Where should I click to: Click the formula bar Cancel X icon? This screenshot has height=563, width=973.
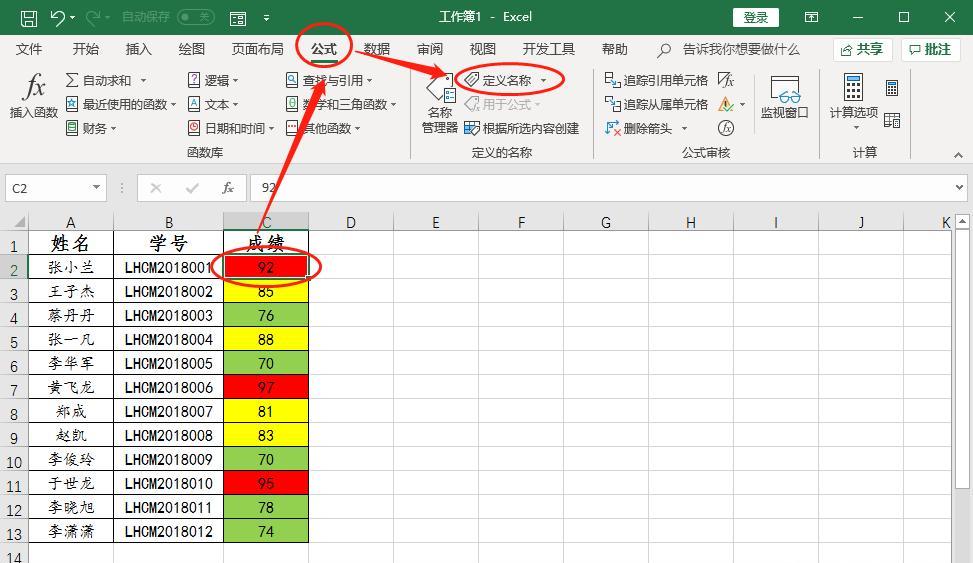click(x=156, y=188)
